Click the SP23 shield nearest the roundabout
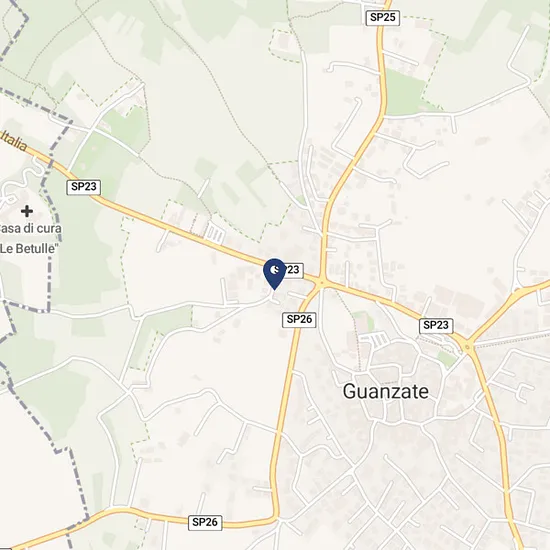 [436, 325]
